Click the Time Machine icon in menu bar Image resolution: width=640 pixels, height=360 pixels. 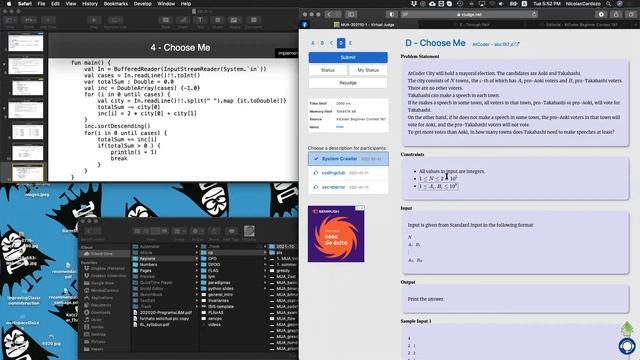click(460, 4)
